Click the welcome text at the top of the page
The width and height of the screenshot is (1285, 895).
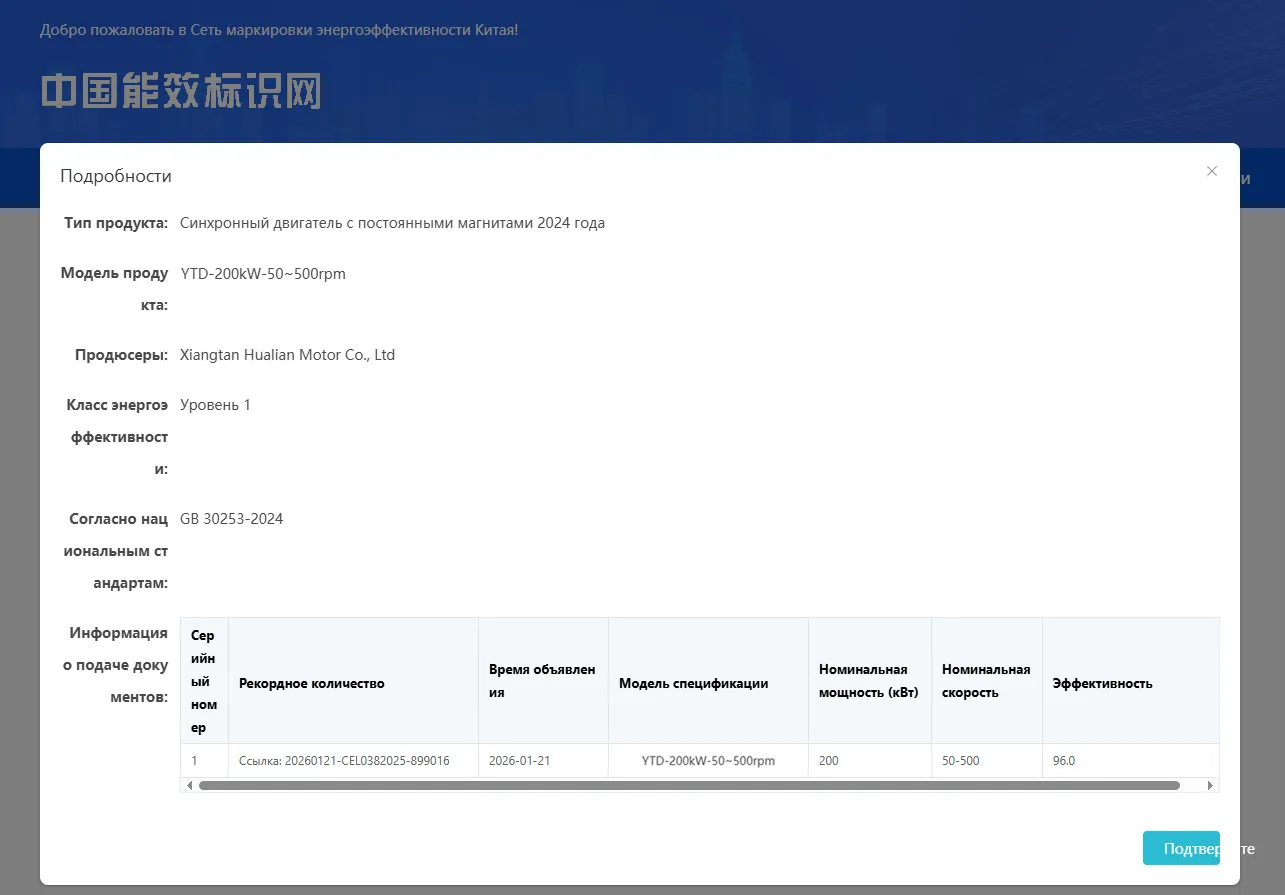(x=279, y=30)
